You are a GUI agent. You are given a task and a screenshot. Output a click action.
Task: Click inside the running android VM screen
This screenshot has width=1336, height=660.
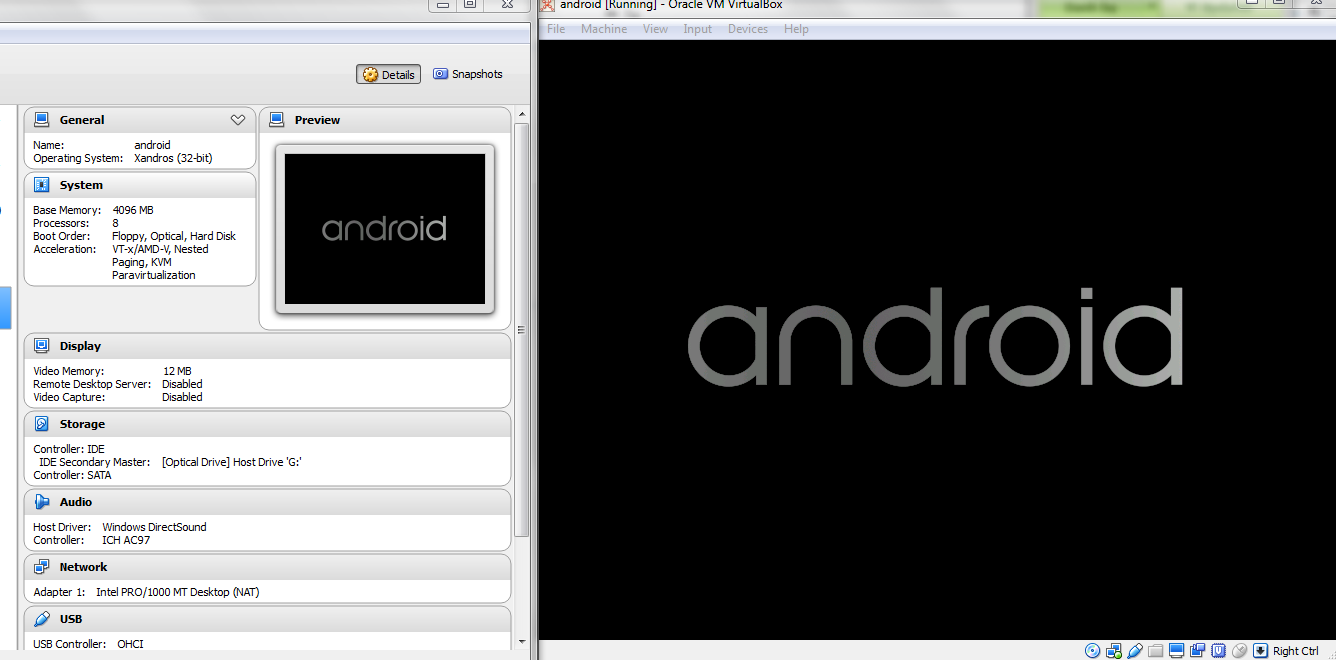point(937,340)
